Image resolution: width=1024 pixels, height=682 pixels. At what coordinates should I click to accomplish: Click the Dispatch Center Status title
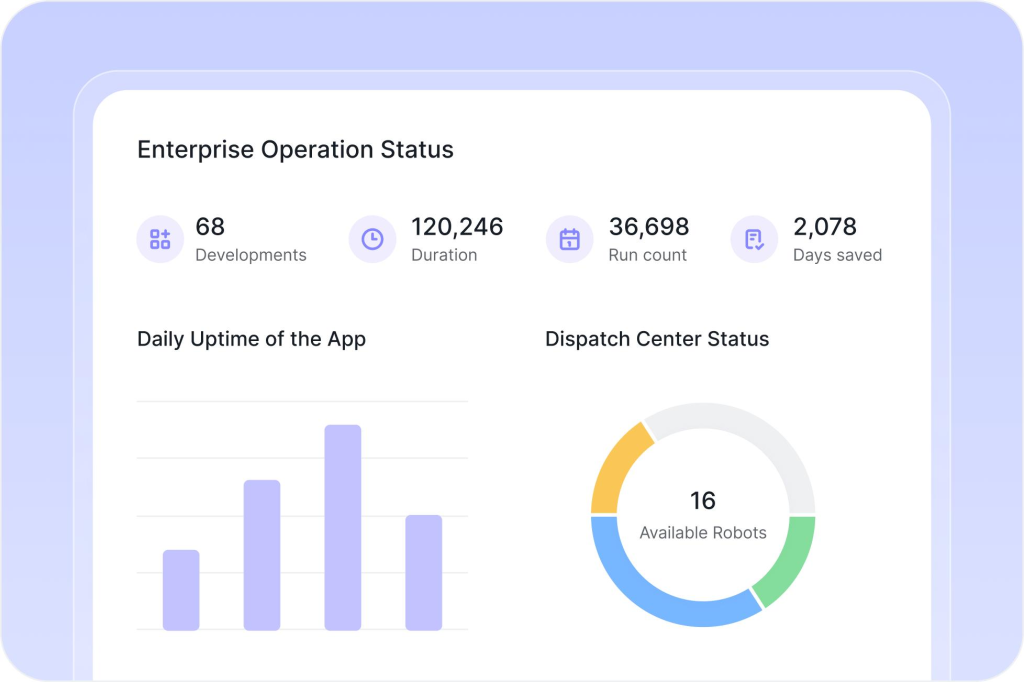tap(657, 339)
